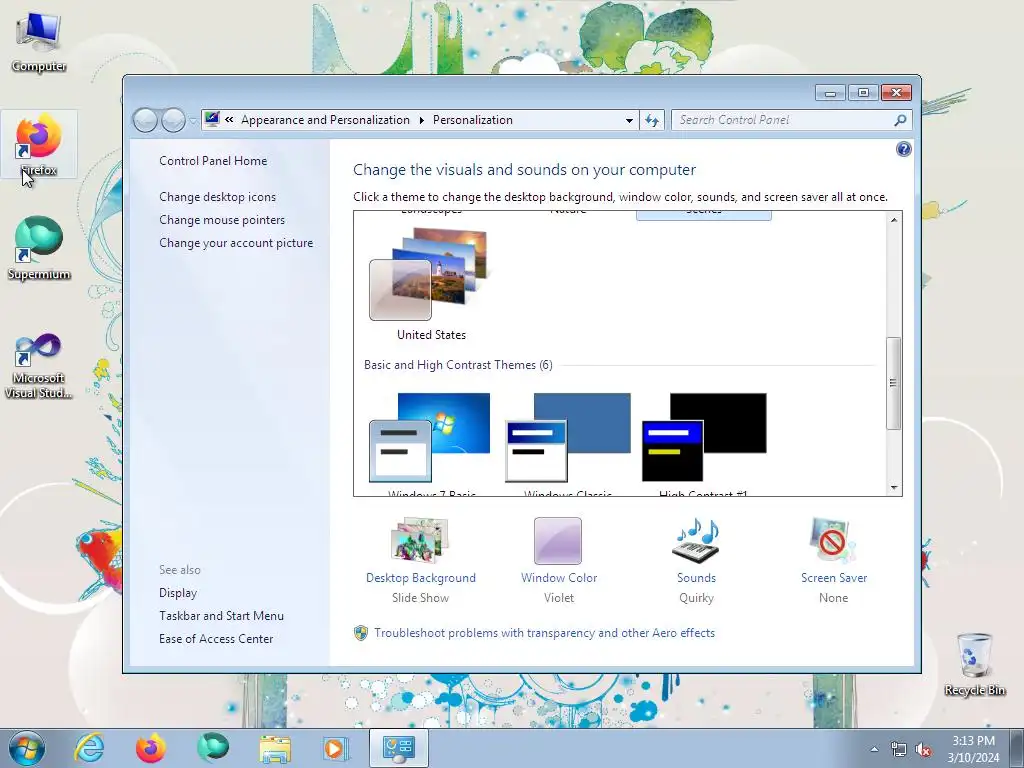Open the breadcrumb arrow after Appearance and Personalization
Viewport: 1024px width, 768px height.
[x=421, y=120]
